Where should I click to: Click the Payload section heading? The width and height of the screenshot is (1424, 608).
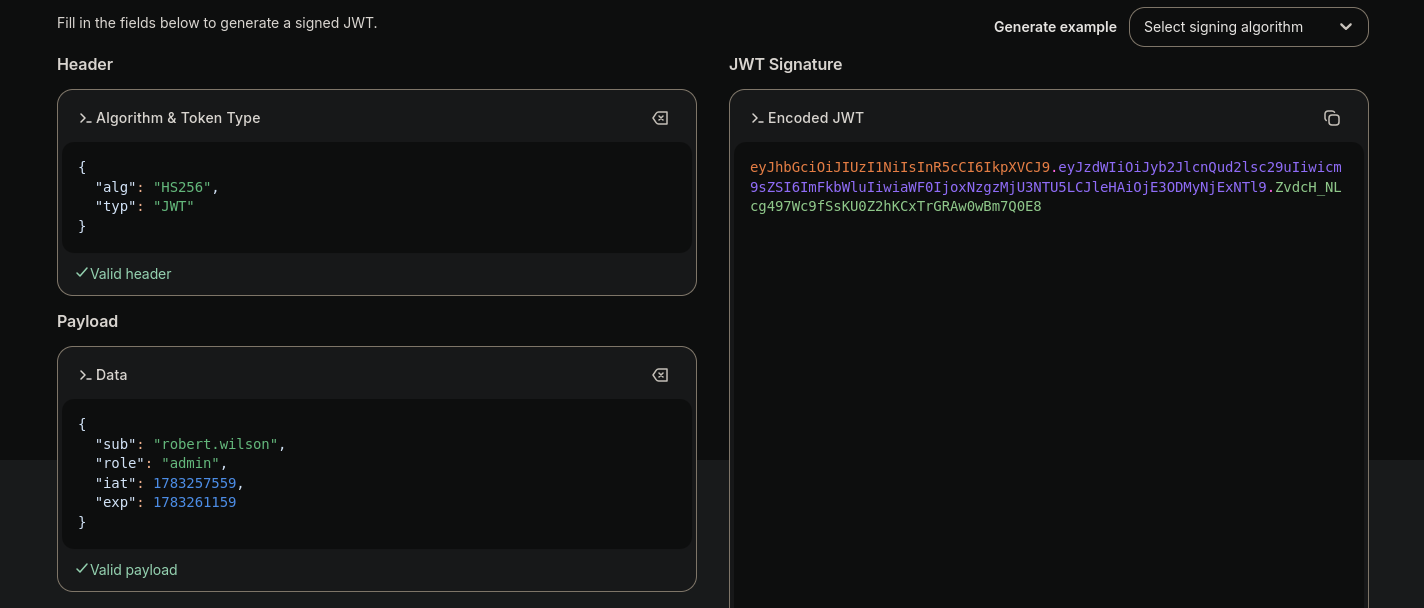tap(87, 321)
